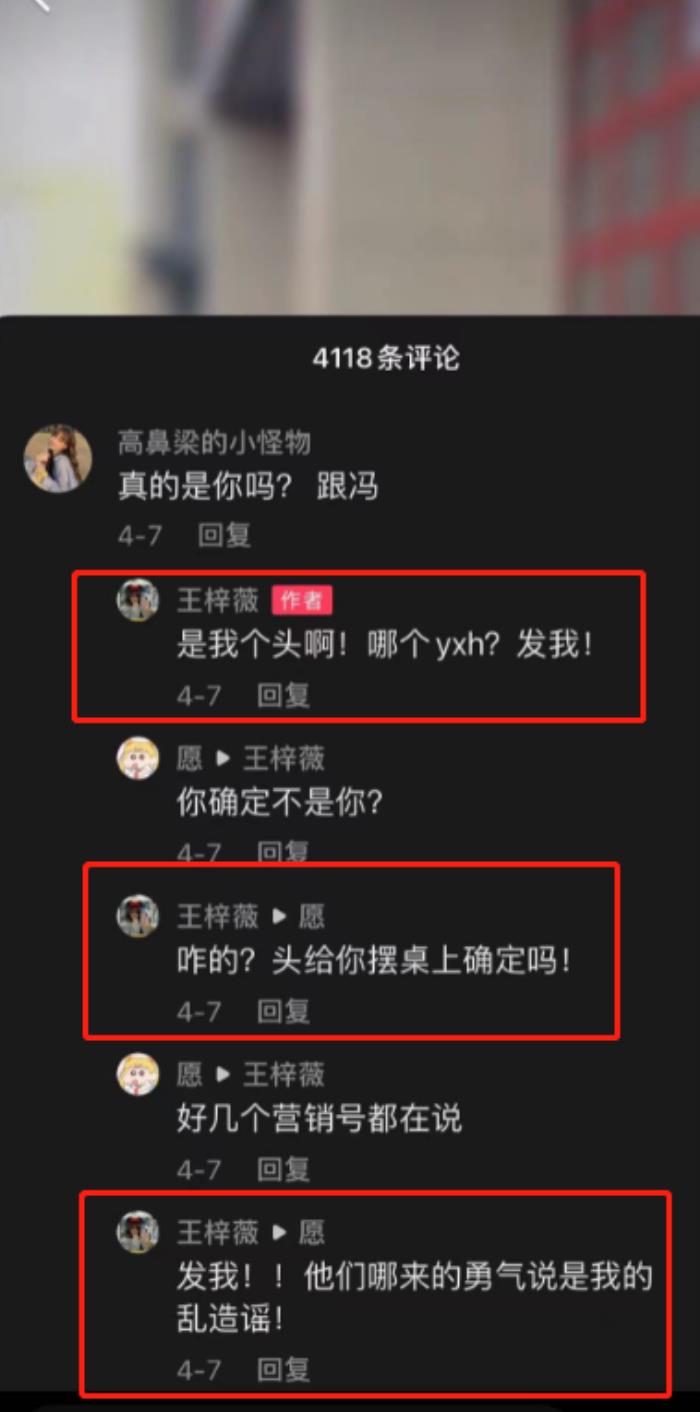The image size is (700, 1412).
Task: Tap 愿 avatar next to 好几个营销号都在说
Action: 138,1074
